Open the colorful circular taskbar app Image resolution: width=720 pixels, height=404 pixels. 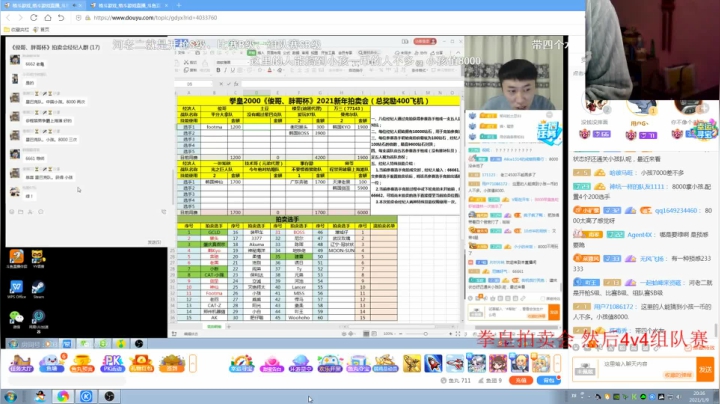click(x=63, y=396)
